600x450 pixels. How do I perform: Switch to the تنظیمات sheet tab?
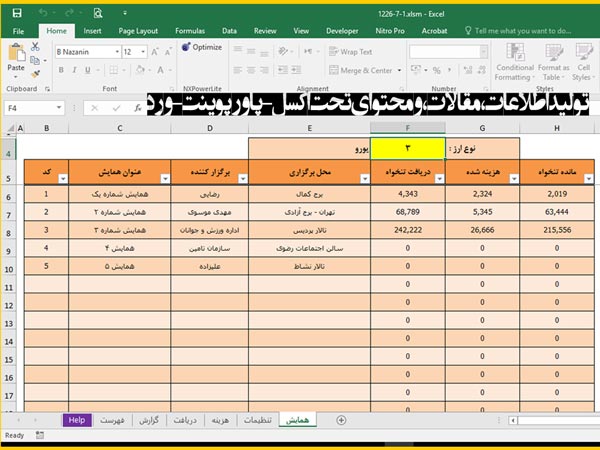[x=258, y=420]
